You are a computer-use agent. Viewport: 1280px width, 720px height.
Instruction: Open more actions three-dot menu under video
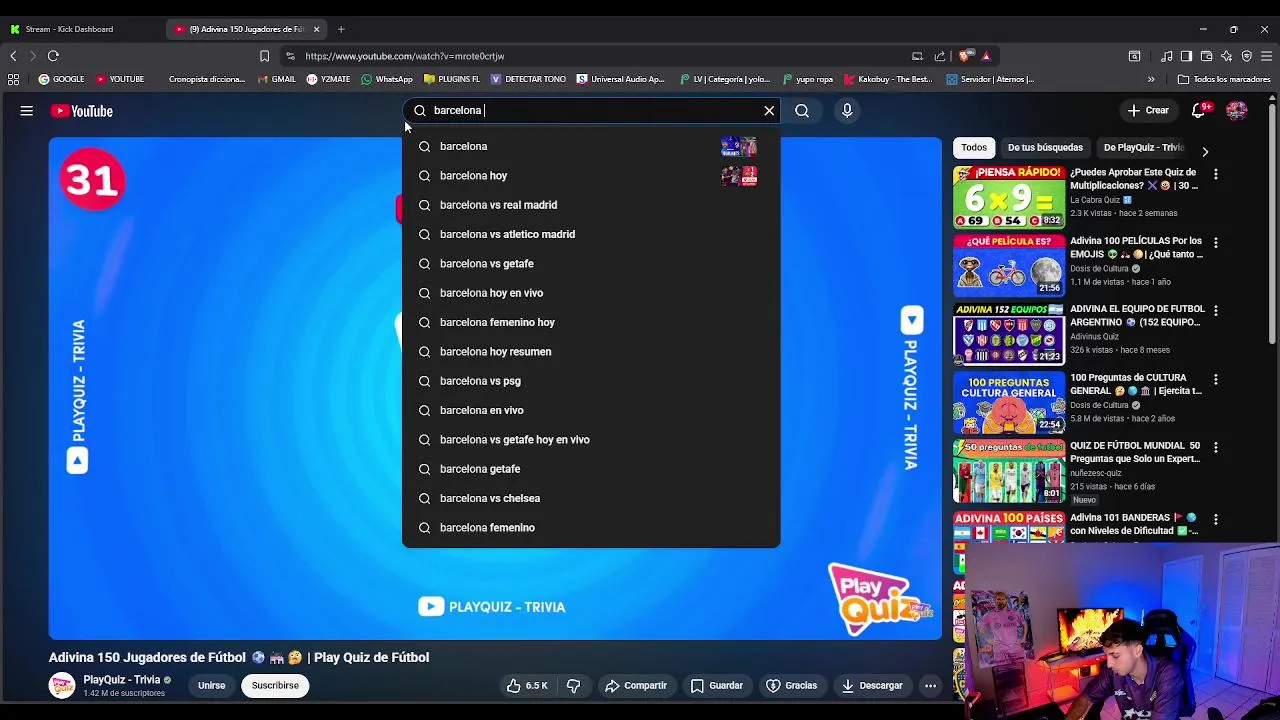tap(930, 686)
